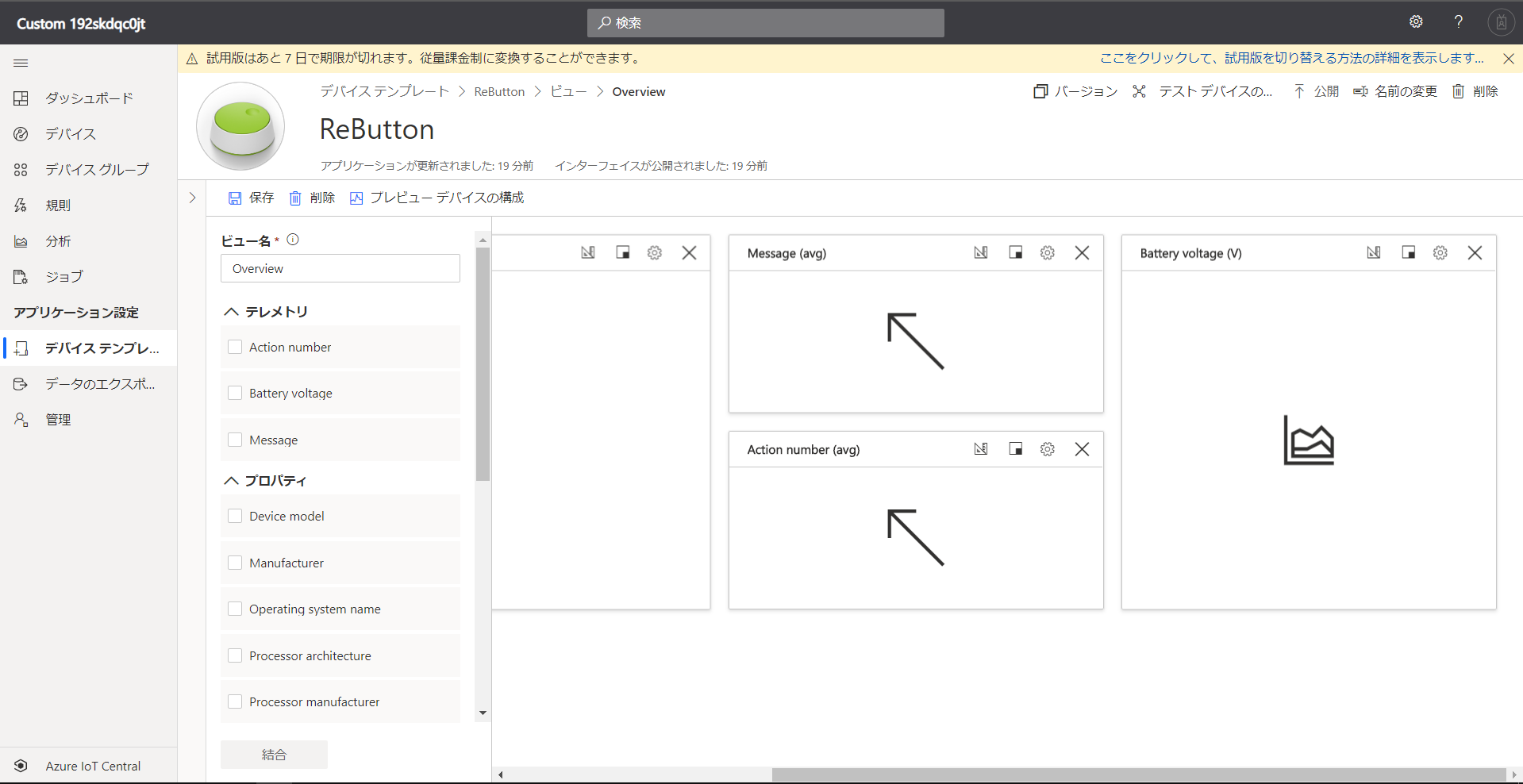Click the 検索 search box

pyautogui.click(x=766, y=23)
